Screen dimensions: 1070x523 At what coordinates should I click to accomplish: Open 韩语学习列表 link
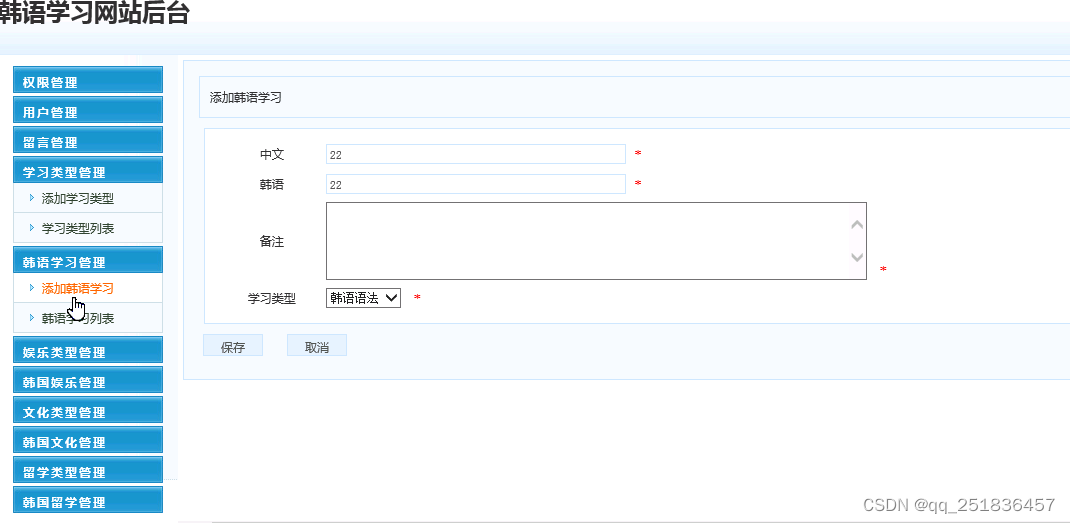[x=77, y=319]
